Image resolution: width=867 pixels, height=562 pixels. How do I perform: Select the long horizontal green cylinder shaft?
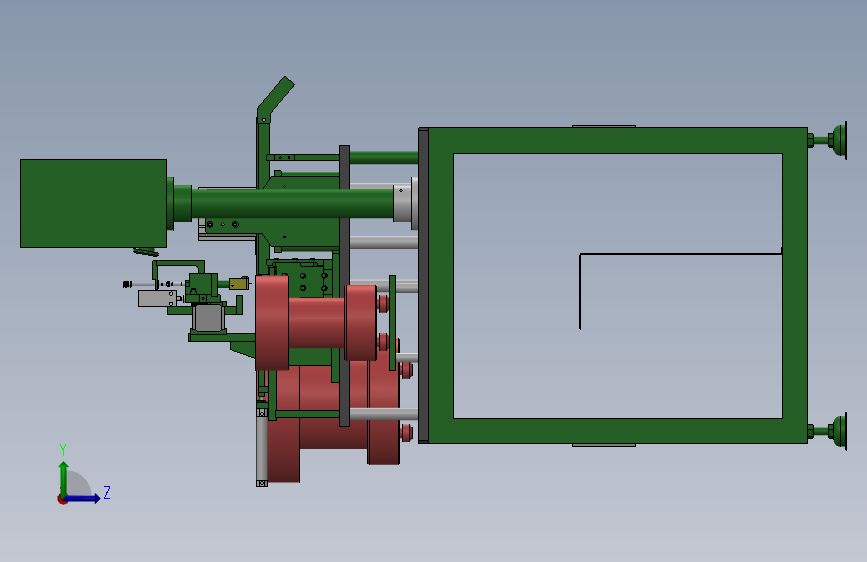292,203
